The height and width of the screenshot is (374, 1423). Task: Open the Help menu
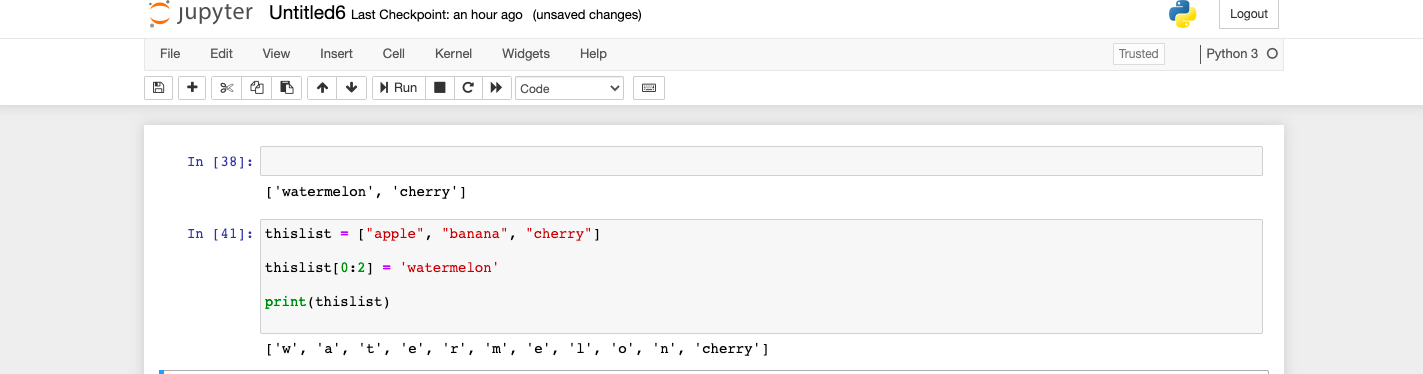(593, 54)
